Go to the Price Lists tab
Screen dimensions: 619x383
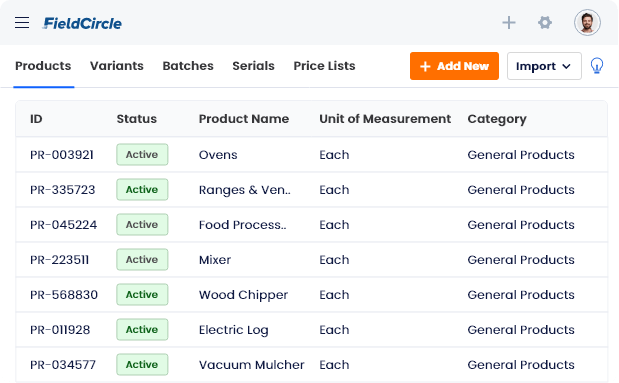point(325,66)
